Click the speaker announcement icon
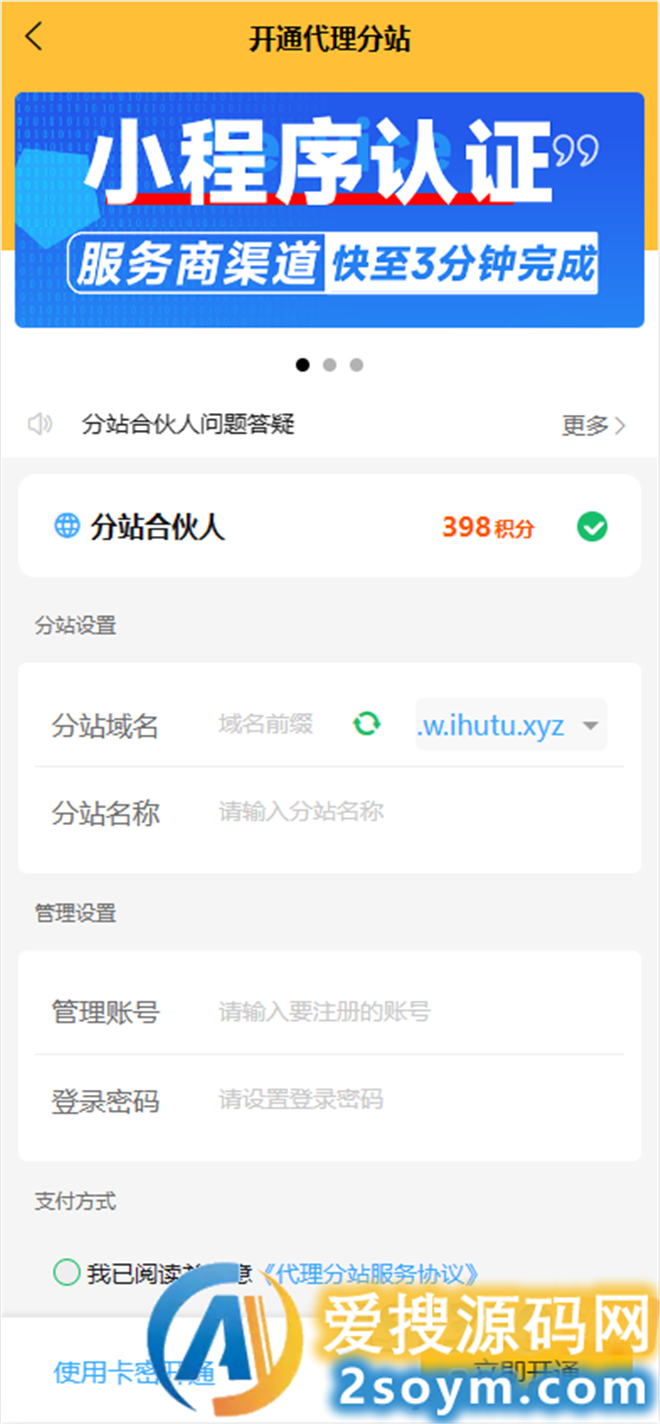Screen dimensions: 660x1424 coord(40,425)
